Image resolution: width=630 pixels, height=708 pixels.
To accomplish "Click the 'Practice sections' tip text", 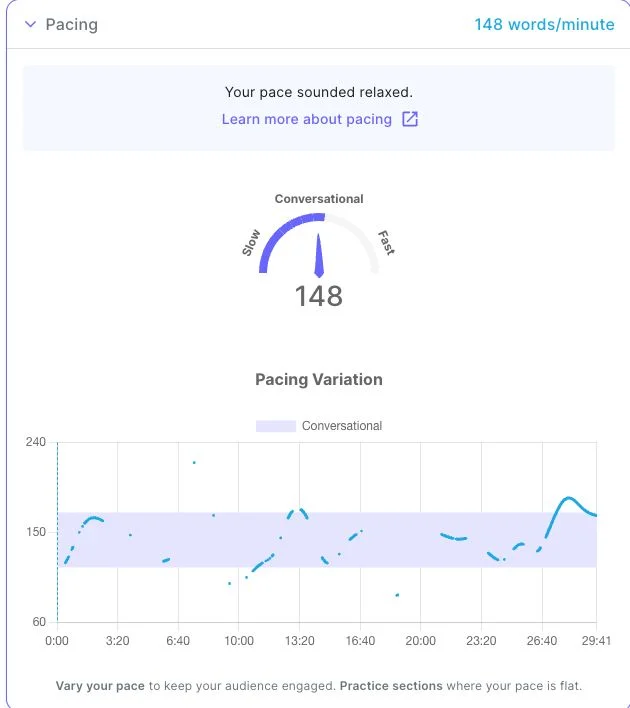I will click(391, 686).
